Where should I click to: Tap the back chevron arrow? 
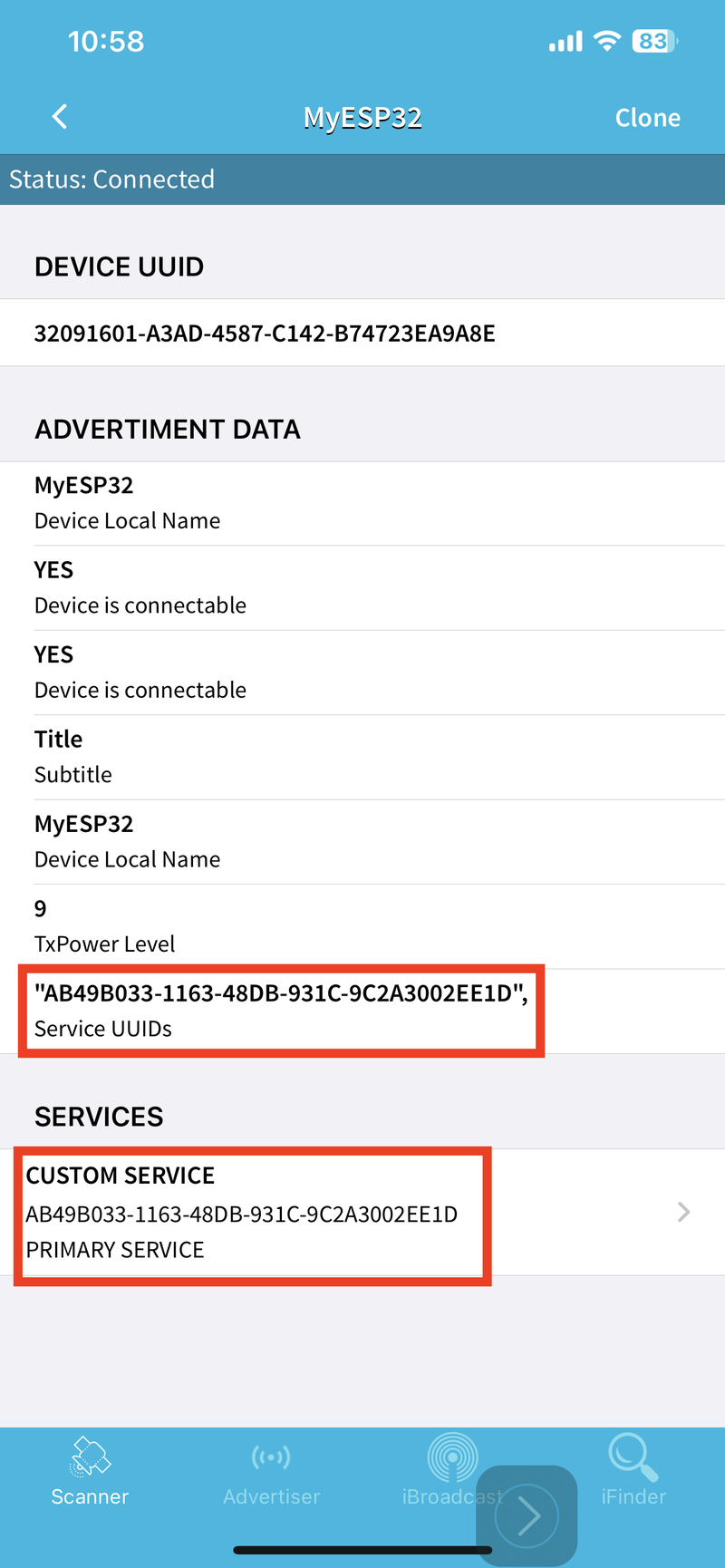[x=59, y=116]
